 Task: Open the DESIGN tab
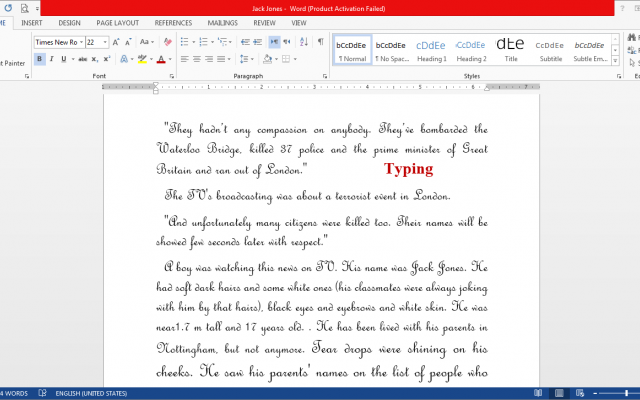point(69,23)
